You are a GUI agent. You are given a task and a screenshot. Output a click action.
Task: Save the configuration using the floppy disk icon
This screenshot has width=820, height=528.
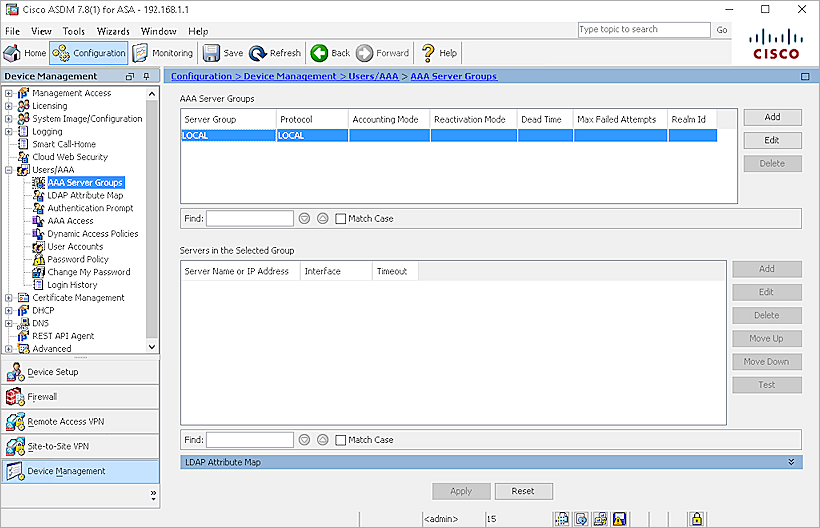212,53
